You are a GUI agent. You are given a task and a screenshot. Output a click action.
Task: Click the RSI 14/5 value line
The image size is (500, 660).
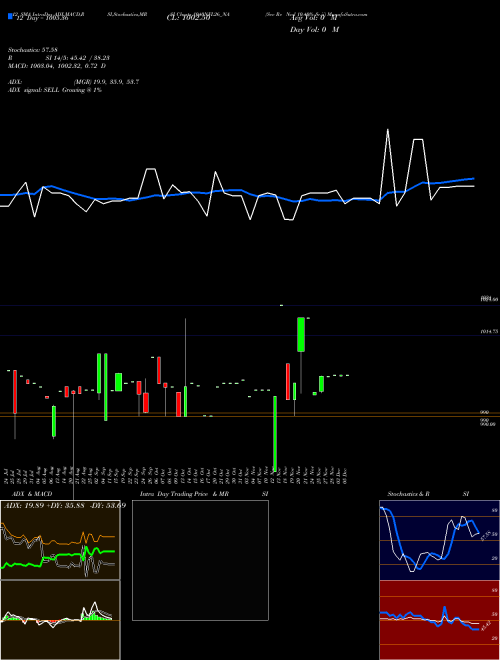click(x=59, y=58)
